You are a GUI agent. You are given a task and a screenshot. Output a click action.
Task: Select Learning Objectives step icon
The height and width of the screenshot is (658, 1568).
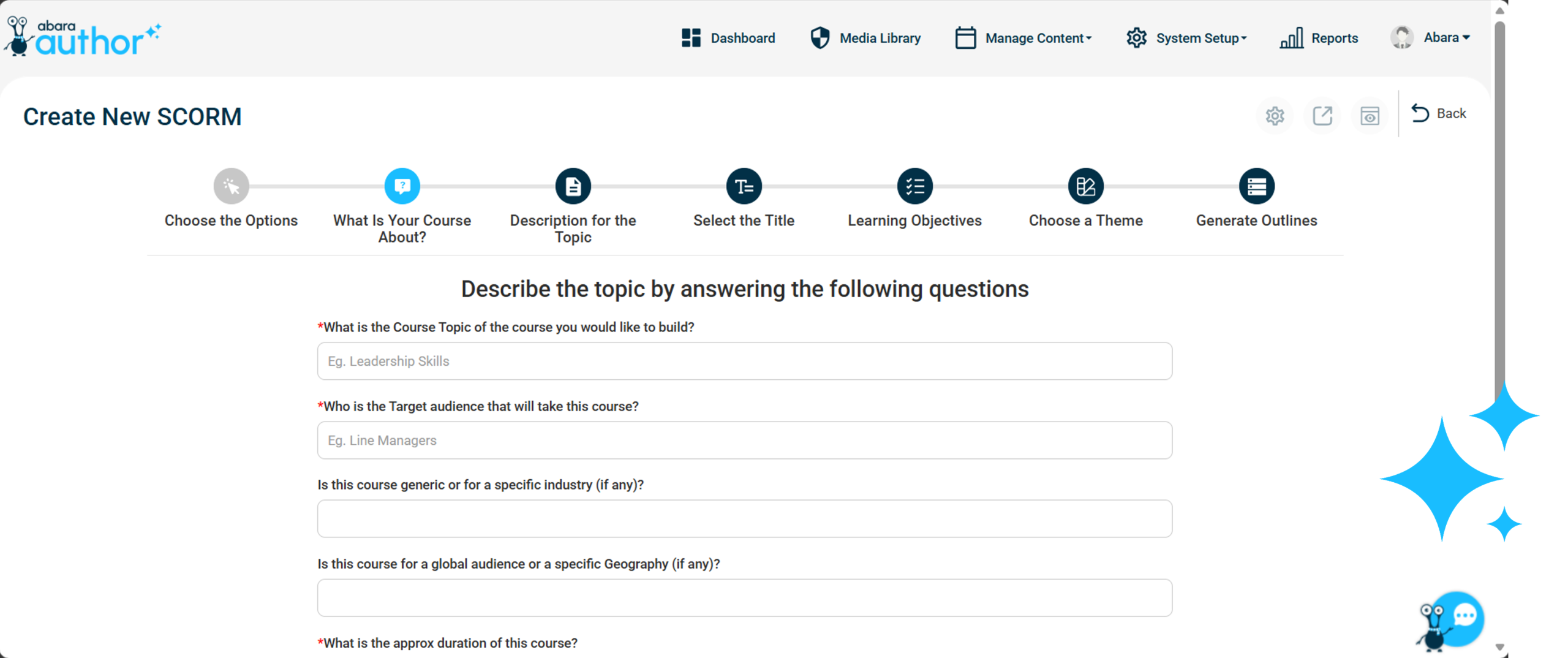coord(914,186)
